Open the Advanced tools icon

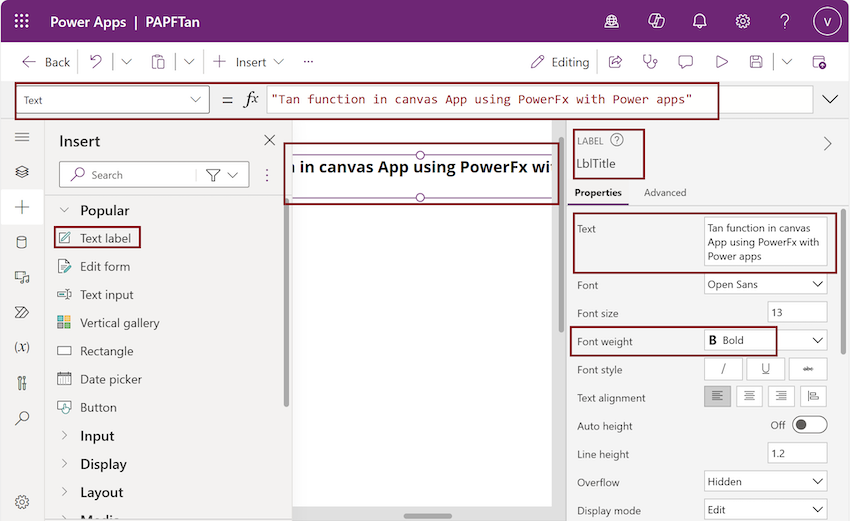pyautogui.click(x=22, y=383)
